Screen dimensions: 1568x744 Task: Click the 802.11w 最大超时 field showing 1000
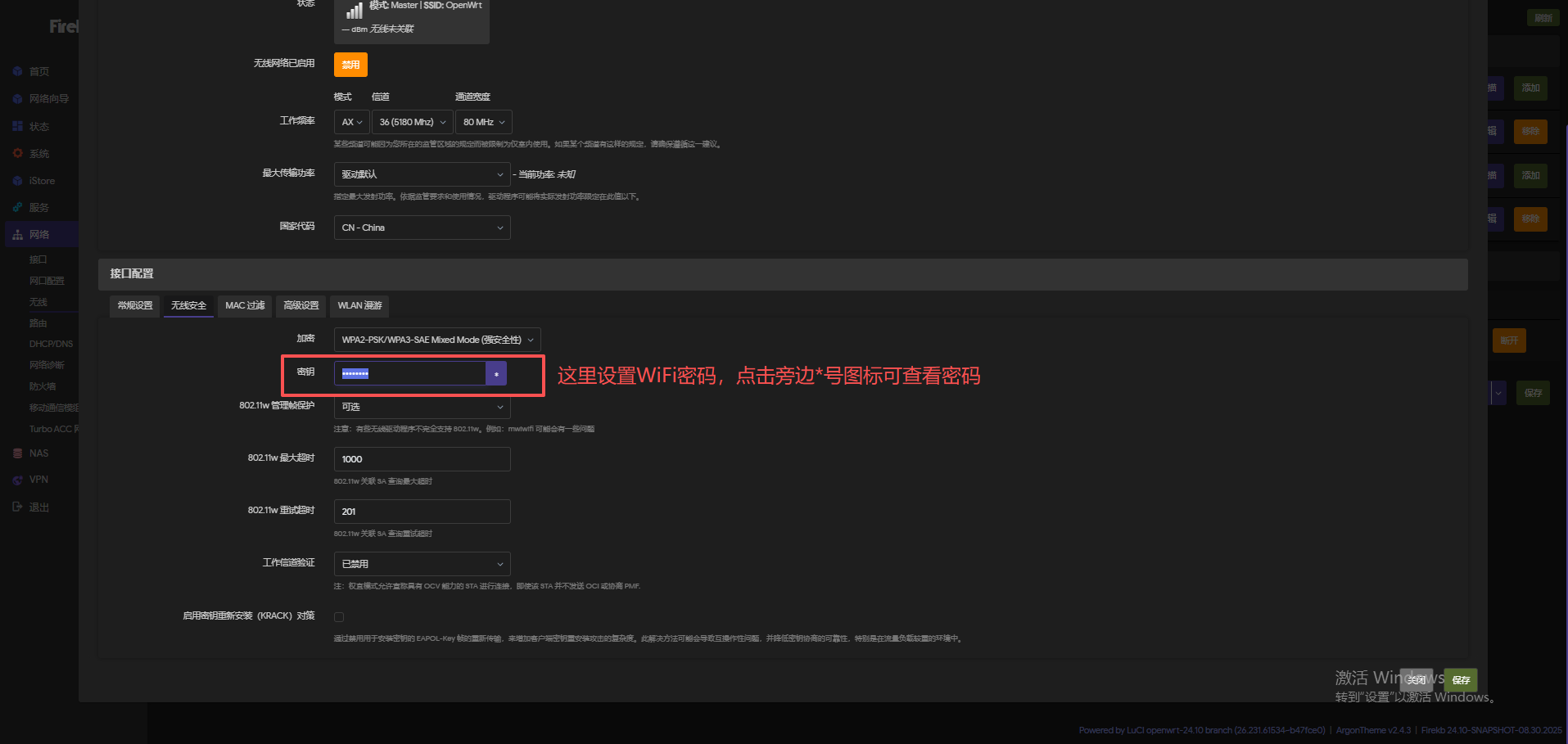click(422, 459)
